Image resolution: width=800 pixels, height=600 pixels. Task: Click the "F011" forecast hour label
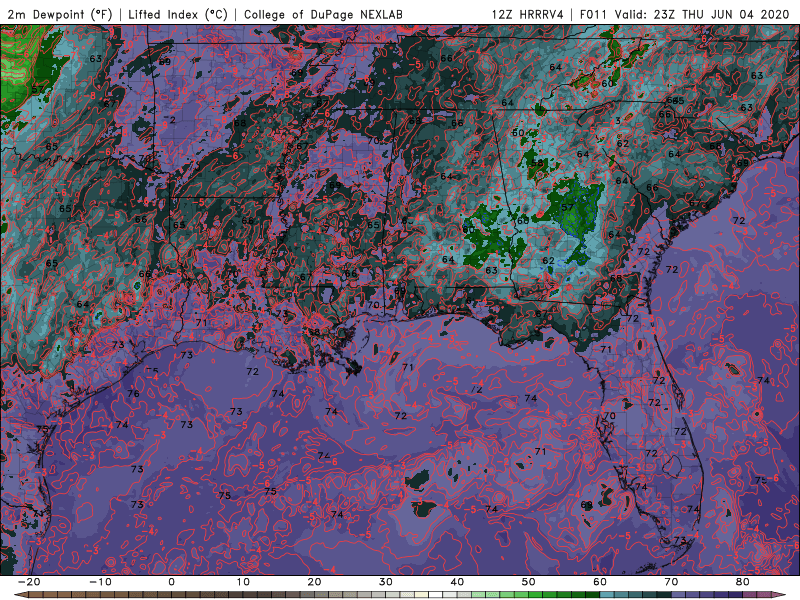point(593,14)
